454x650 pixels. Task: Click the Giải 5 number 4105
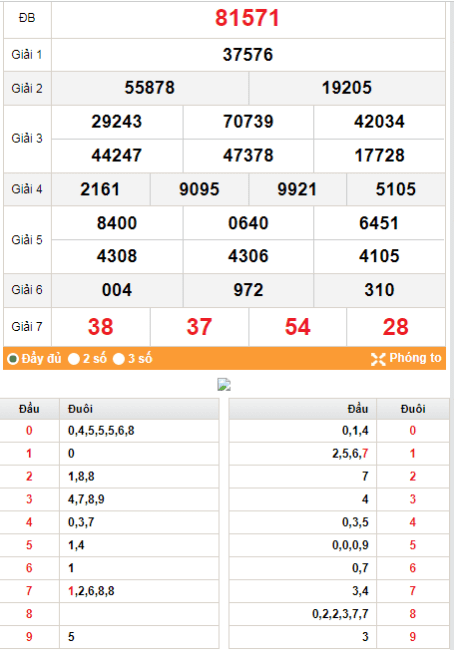pyautogui.click(x=379, y=256)
